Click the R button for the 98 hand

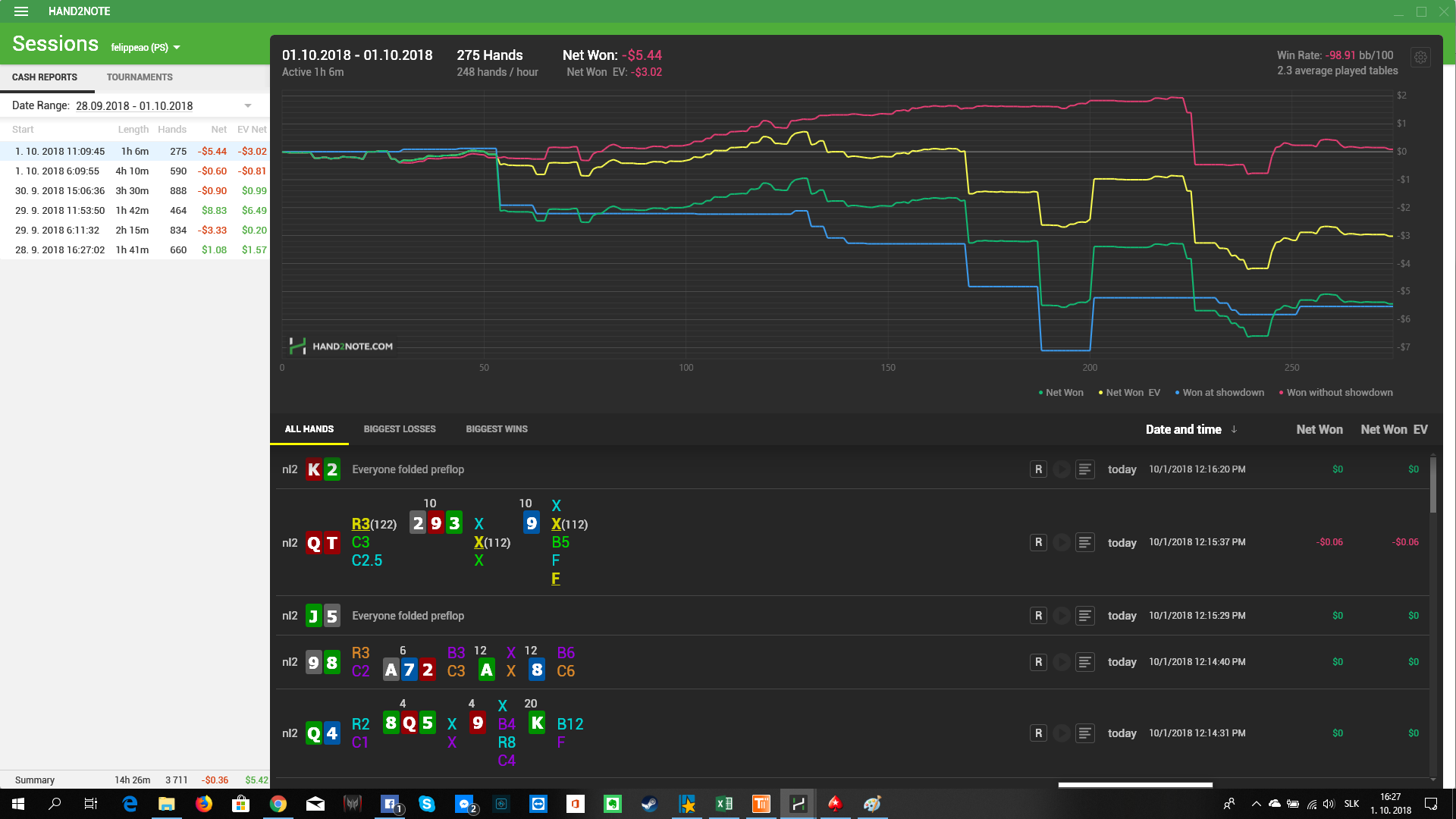[x=1038, y=662]
